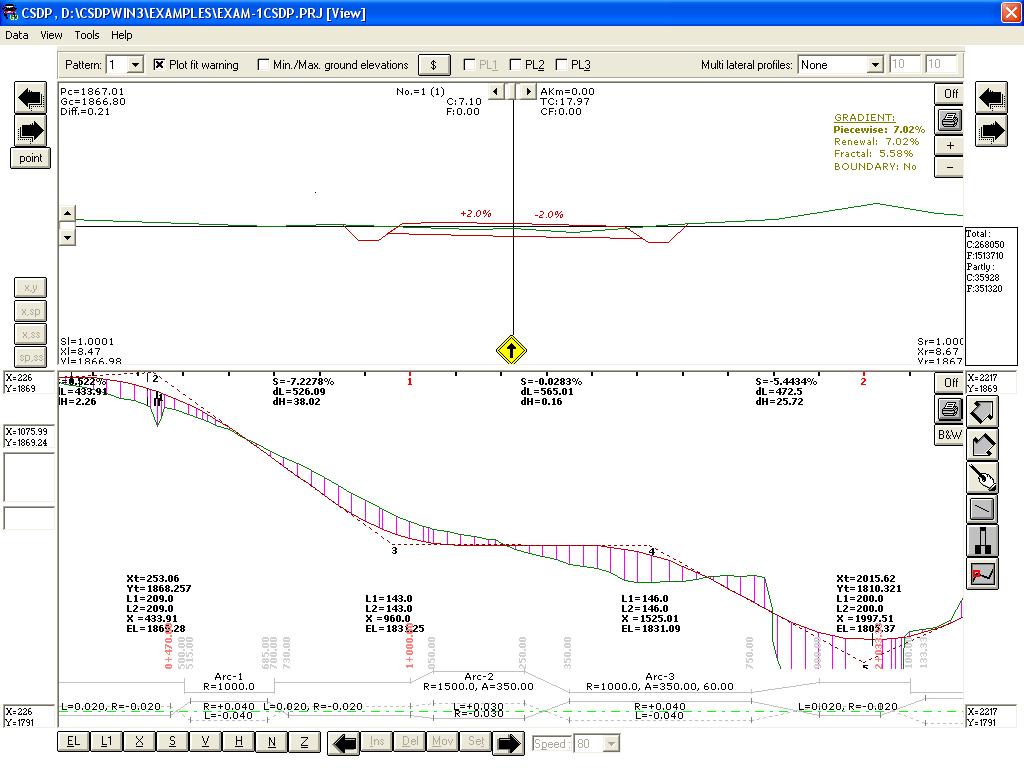Click the second multi lateral field showing 10

click(x=941, y=64)
